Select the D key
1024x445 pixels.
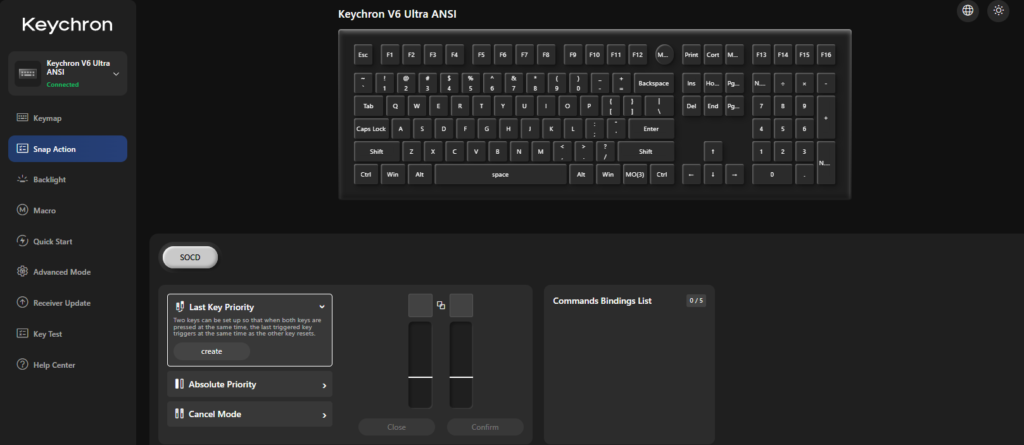444,129
